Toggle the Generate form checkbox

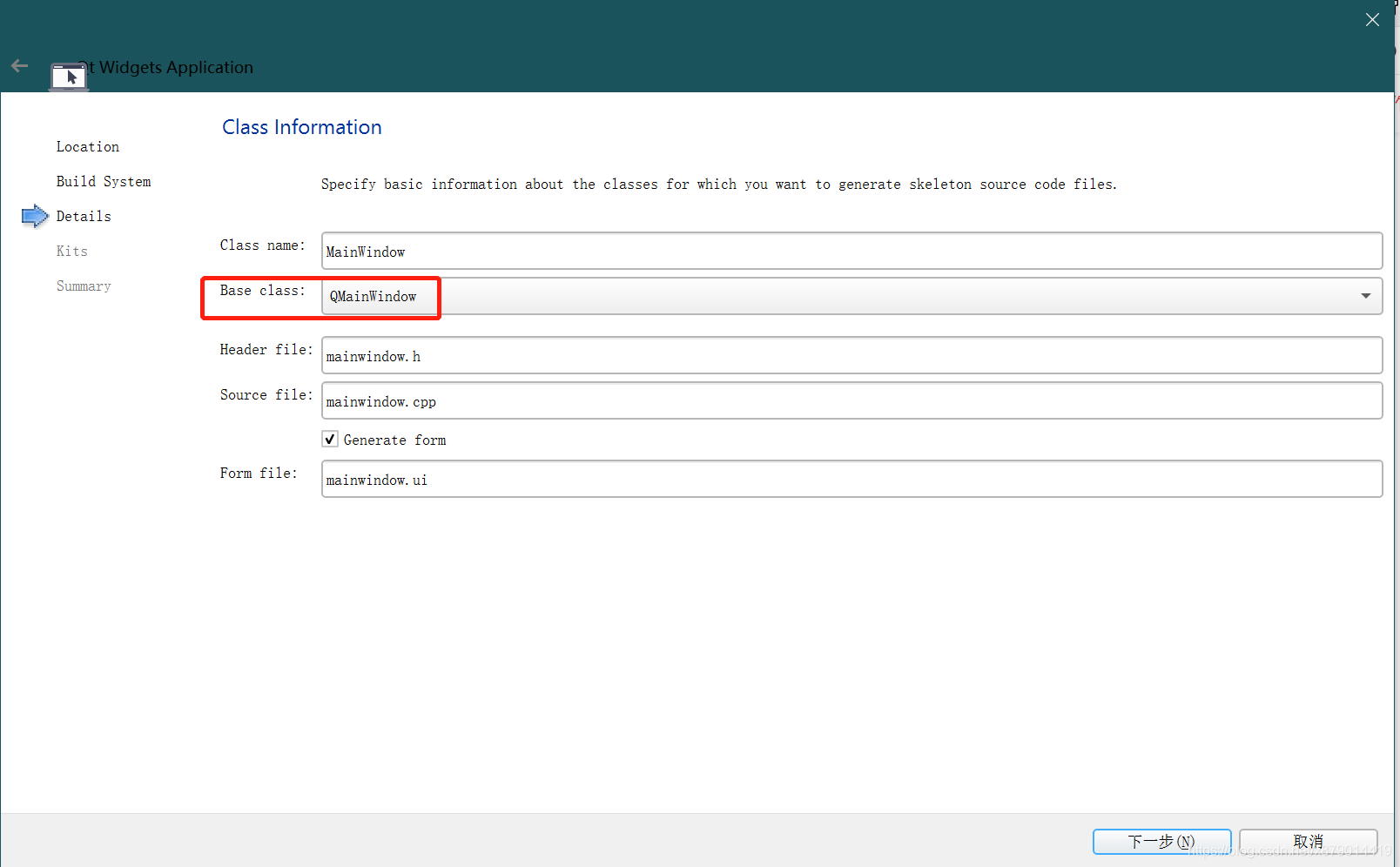pos(330,440)
